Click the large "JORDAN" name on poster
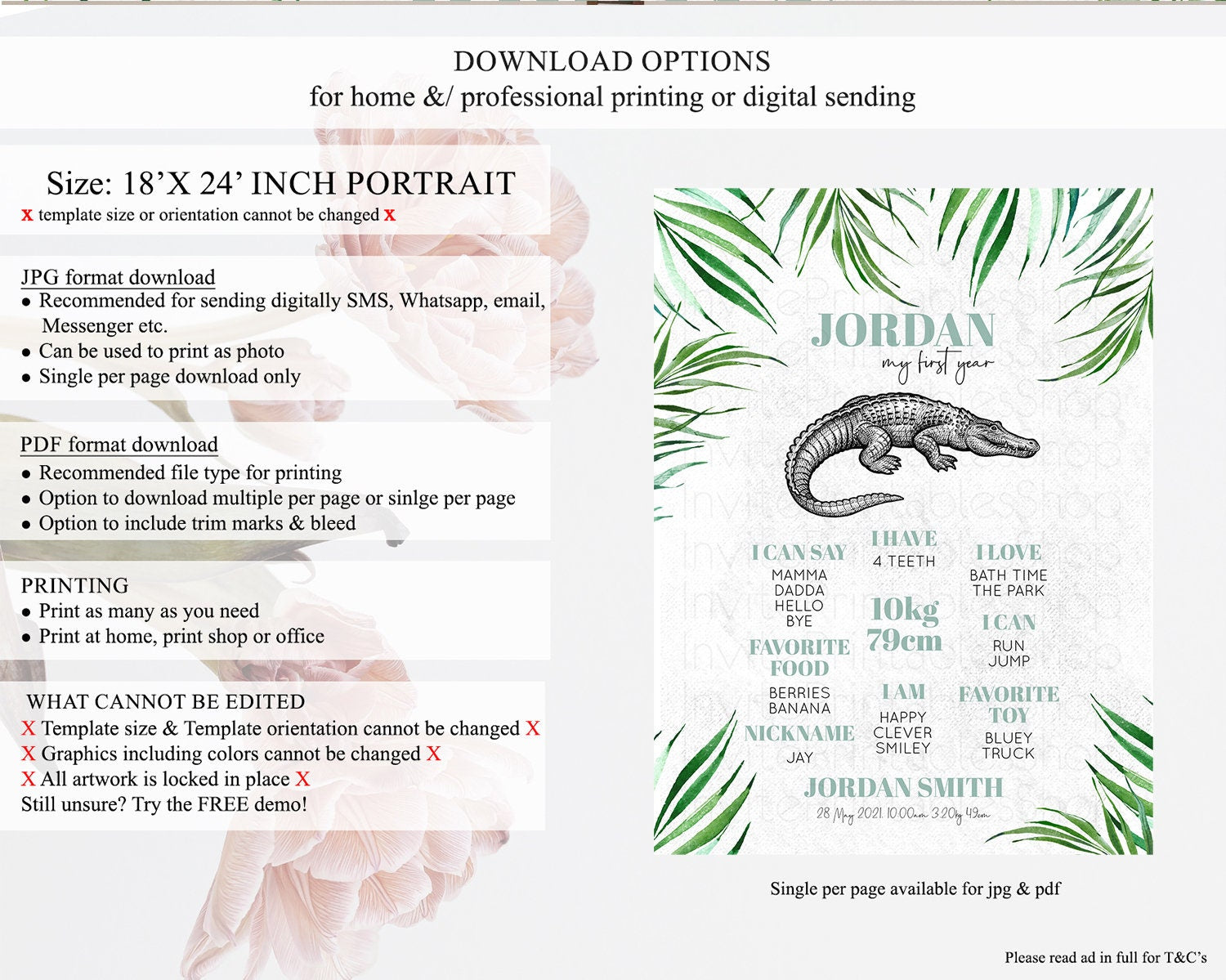 click(x=902, y=330)
